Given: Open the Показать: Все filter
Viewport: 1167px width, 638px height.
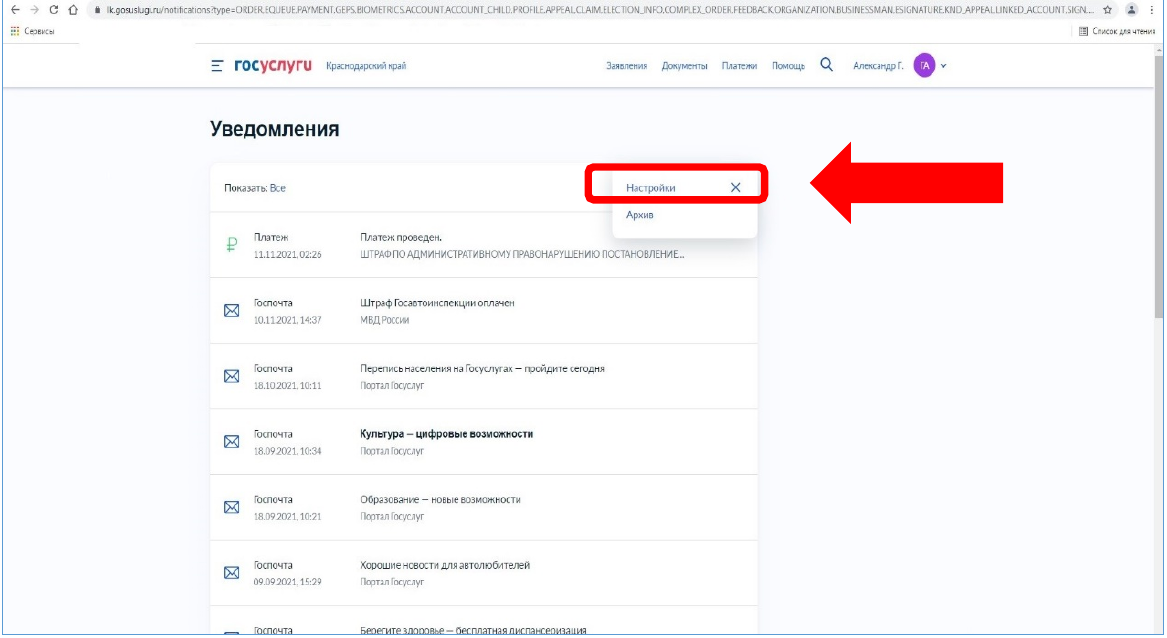Looking at the screenshot, I should click(255, 188).
